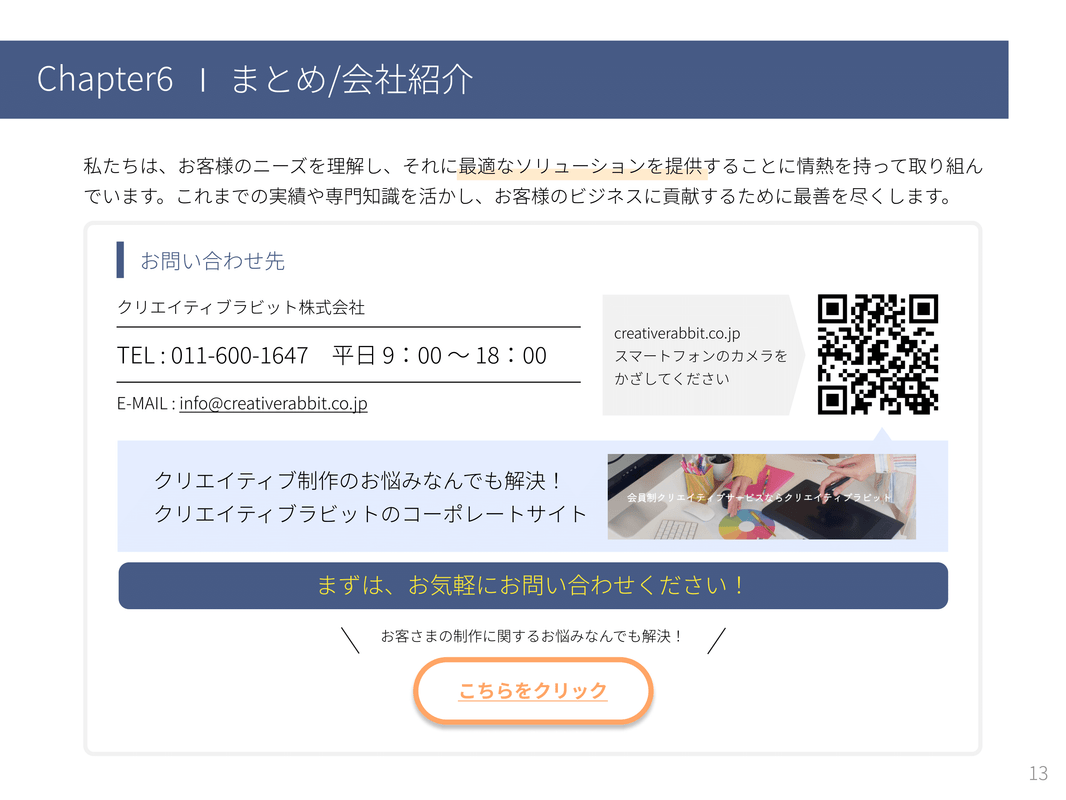This screenshot has height=800, width=1066.
Task: Click the highlighted 最適なソリューションを提供 text
Action: (581, 166)
